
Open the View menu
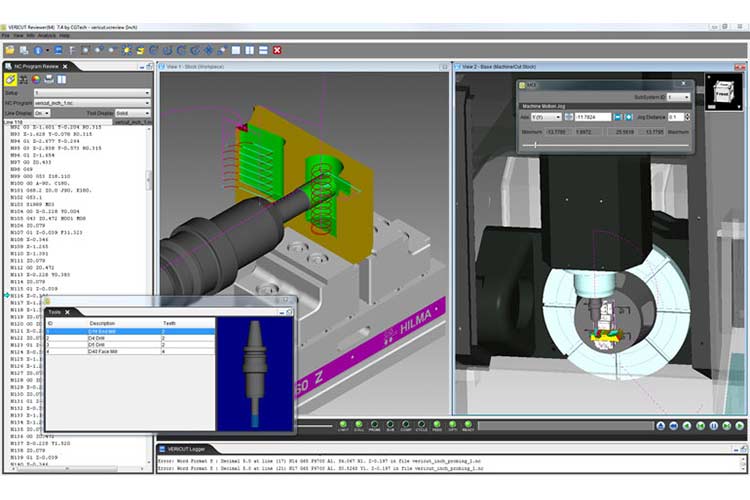[x=18, y=35]
